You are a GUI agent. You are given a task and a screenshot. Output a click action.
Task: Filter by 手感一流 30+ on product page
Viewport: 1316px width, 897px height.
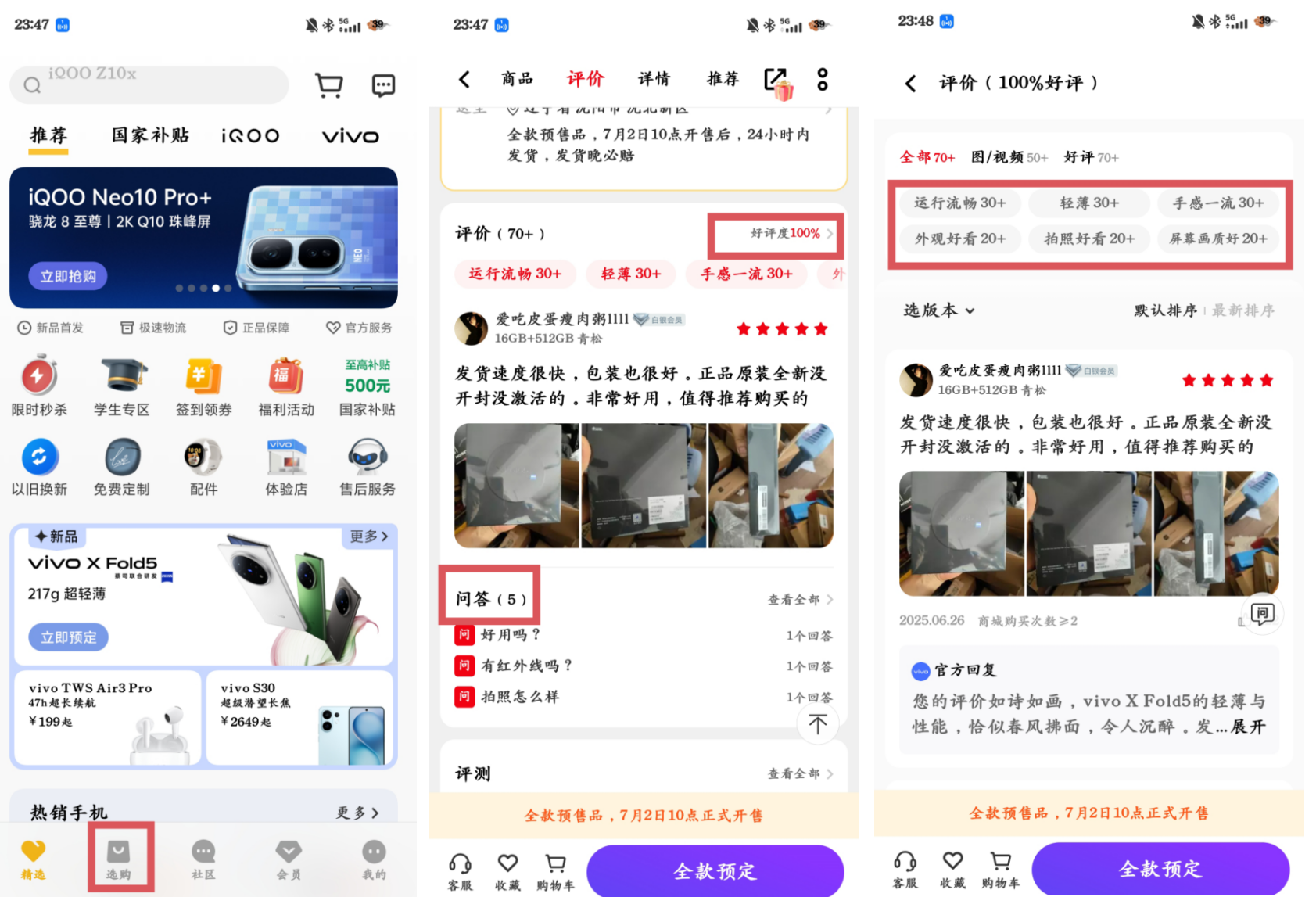click(747, 274)
